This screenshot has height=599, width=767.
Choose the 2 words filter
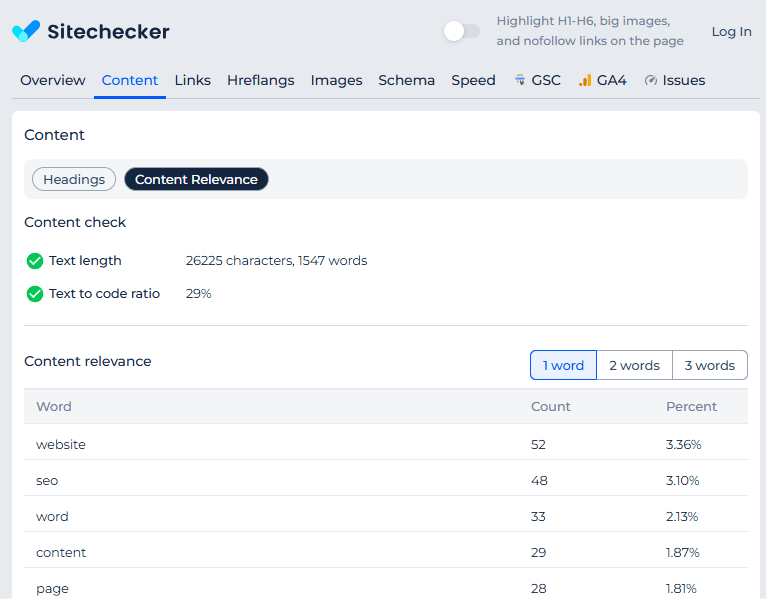click(634, 365)
